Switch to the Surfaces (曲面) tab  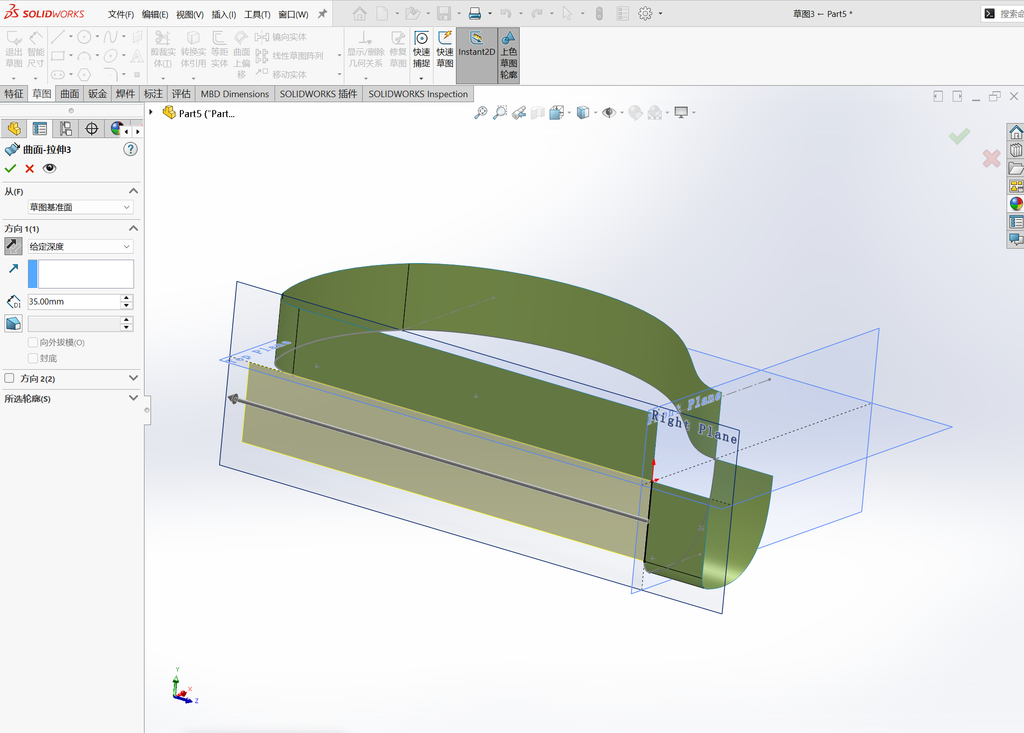tap(69, 94)
